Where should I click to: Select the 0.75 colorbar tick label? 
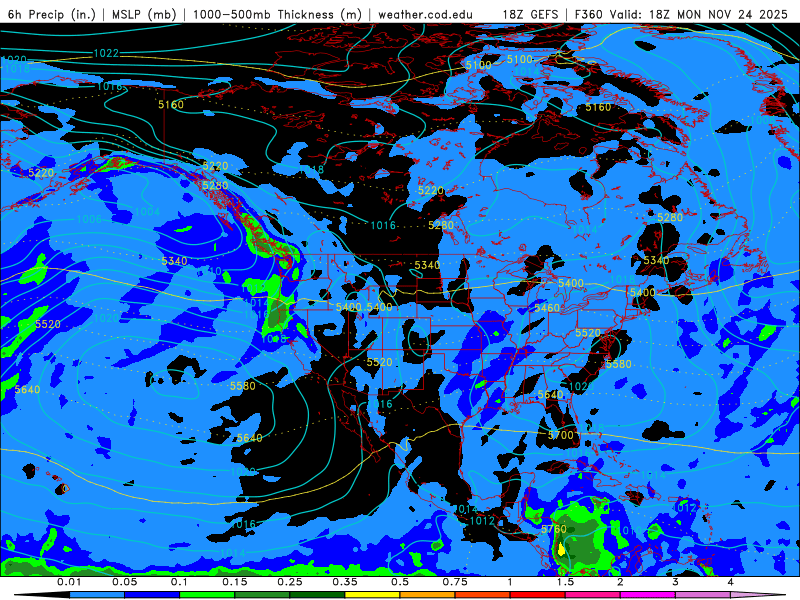click(455, 582)
